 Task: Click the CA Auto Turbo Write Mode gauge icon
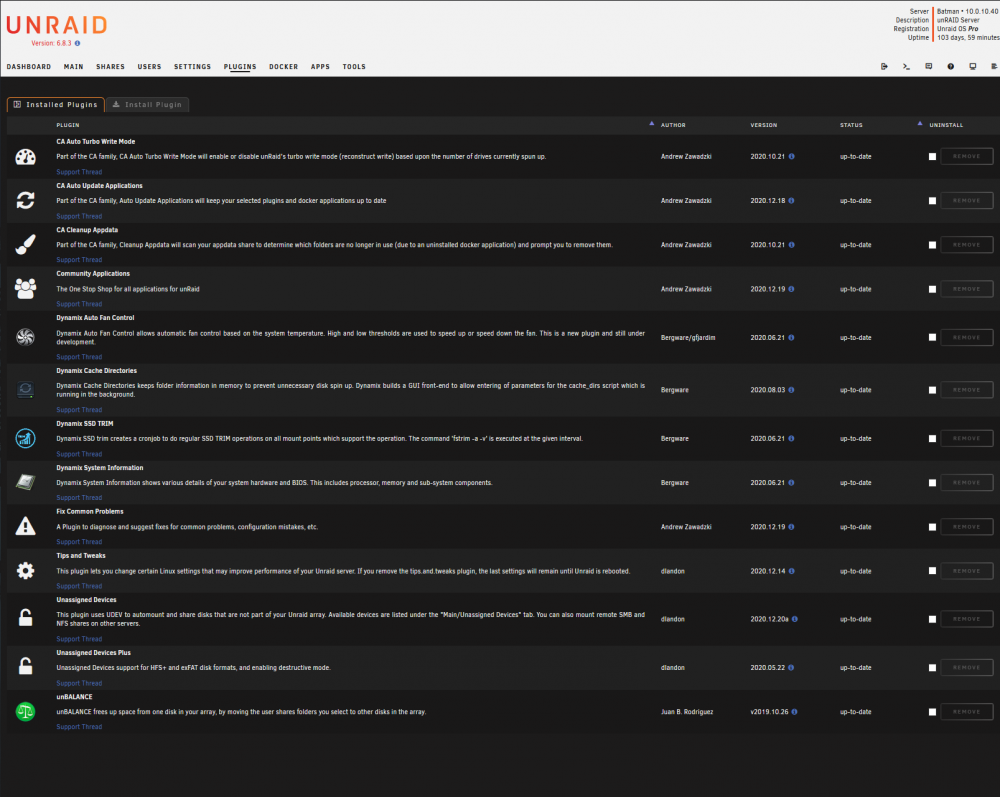point(26,157)
